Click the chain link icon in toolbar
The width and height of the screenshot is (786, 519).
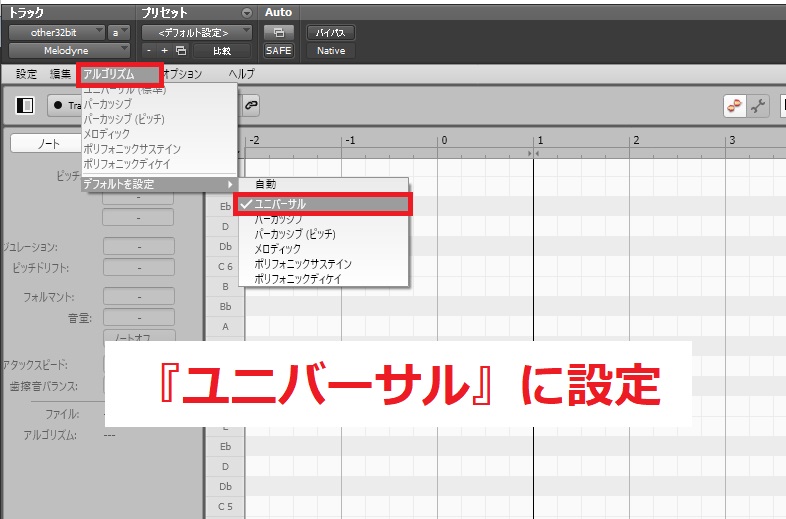(x=252, y=104)
